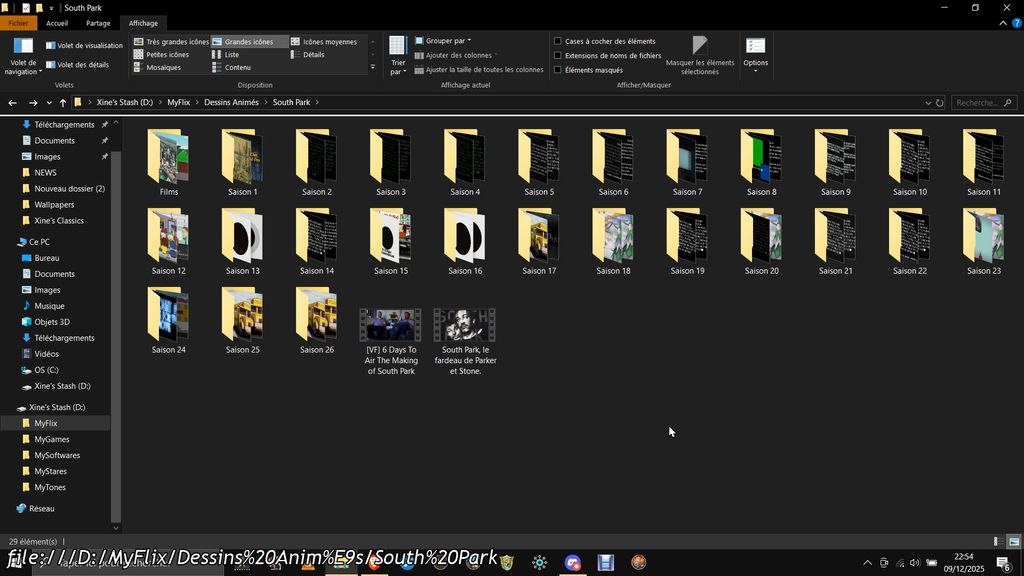Click Dessins Animés in the breadcrumb path

pos(231,103)
